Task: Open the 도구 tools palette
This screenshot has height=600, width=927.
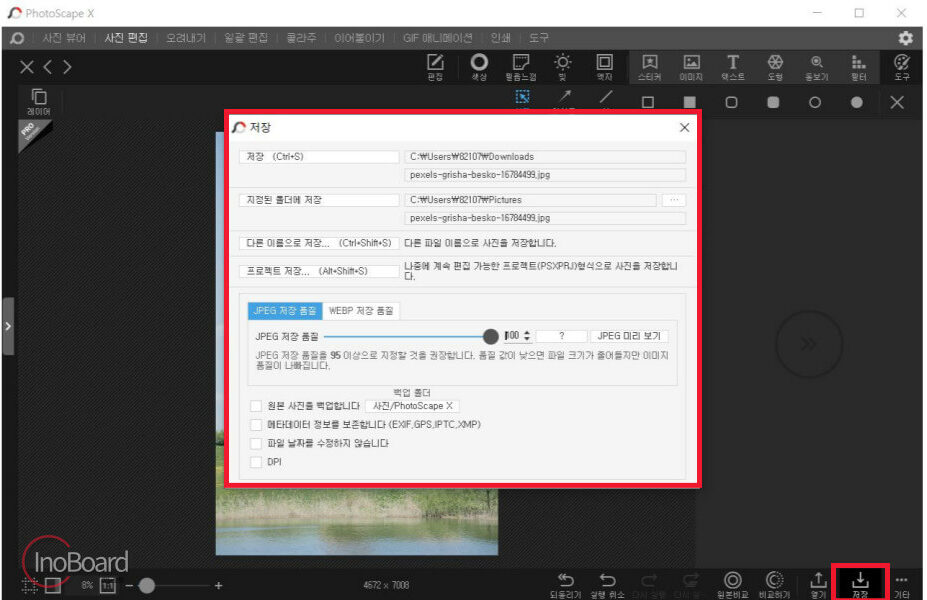Action: coord(902,67)
